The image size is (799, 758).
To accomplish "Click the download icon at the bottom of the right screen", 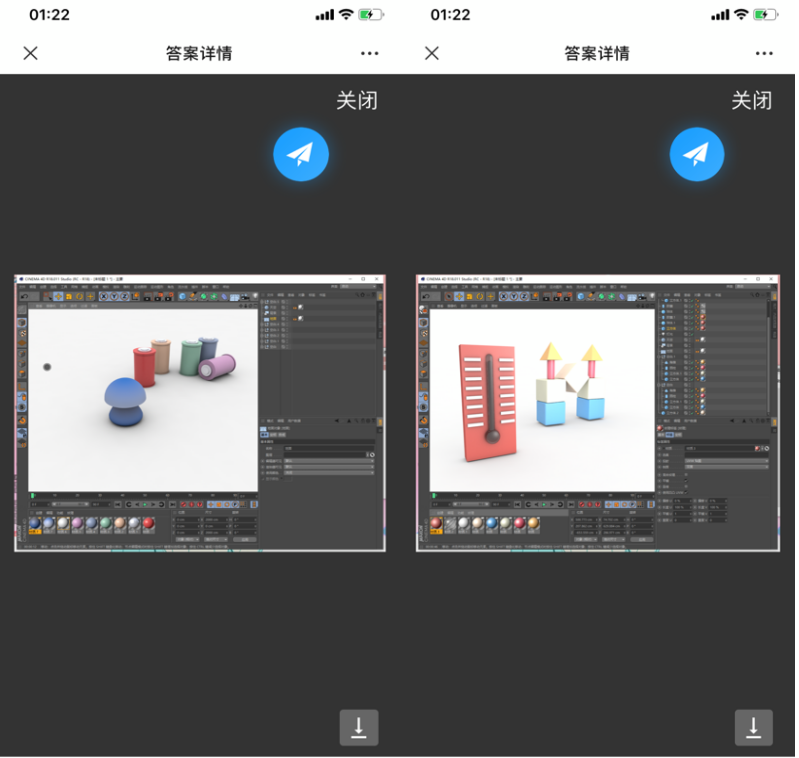I will click(x=754, y=727).
